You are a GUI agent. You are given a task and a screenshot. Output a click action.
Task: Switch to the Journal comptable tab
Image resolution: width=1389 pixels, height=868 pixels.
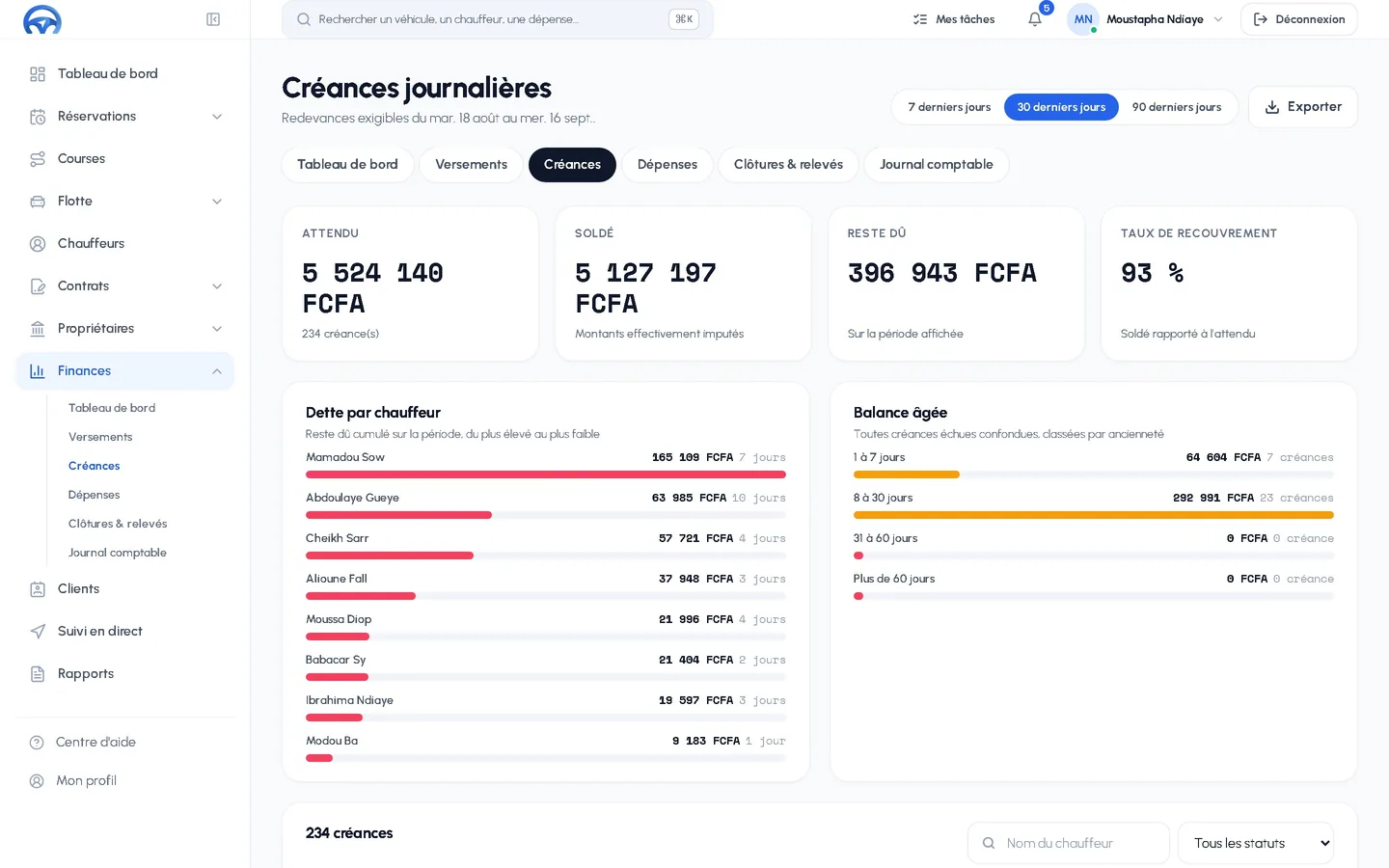tap(937, 165)
